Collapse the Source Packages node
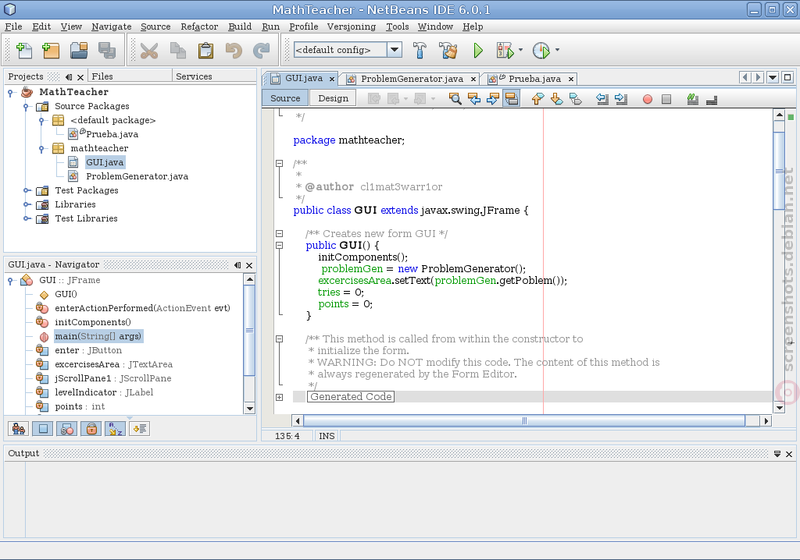 (26, 106)
